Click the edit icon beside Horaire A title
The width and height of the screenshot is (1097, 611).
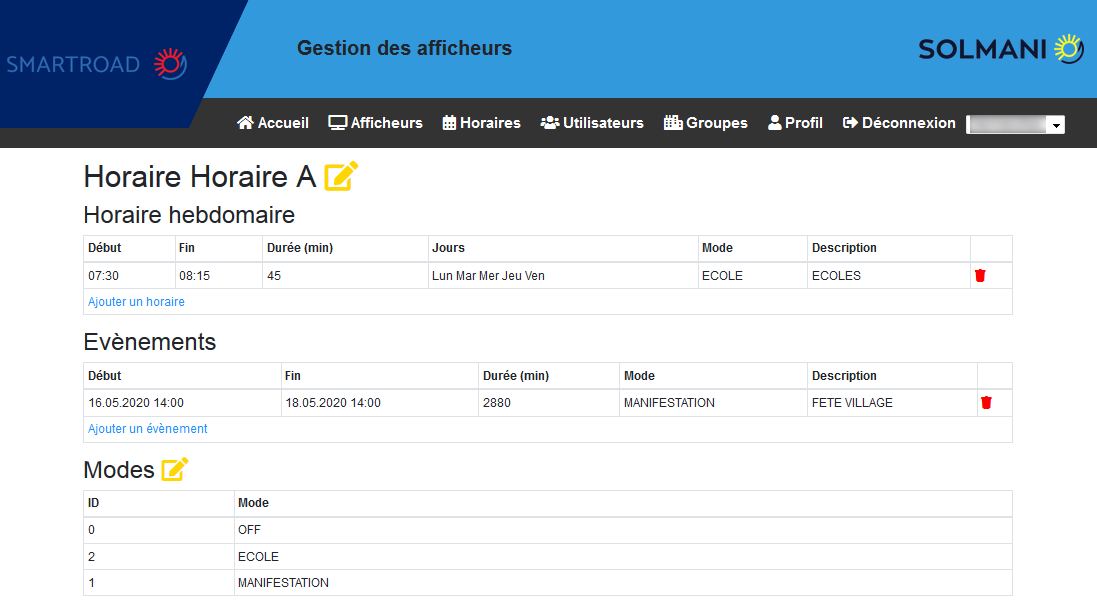click(341, 177)
